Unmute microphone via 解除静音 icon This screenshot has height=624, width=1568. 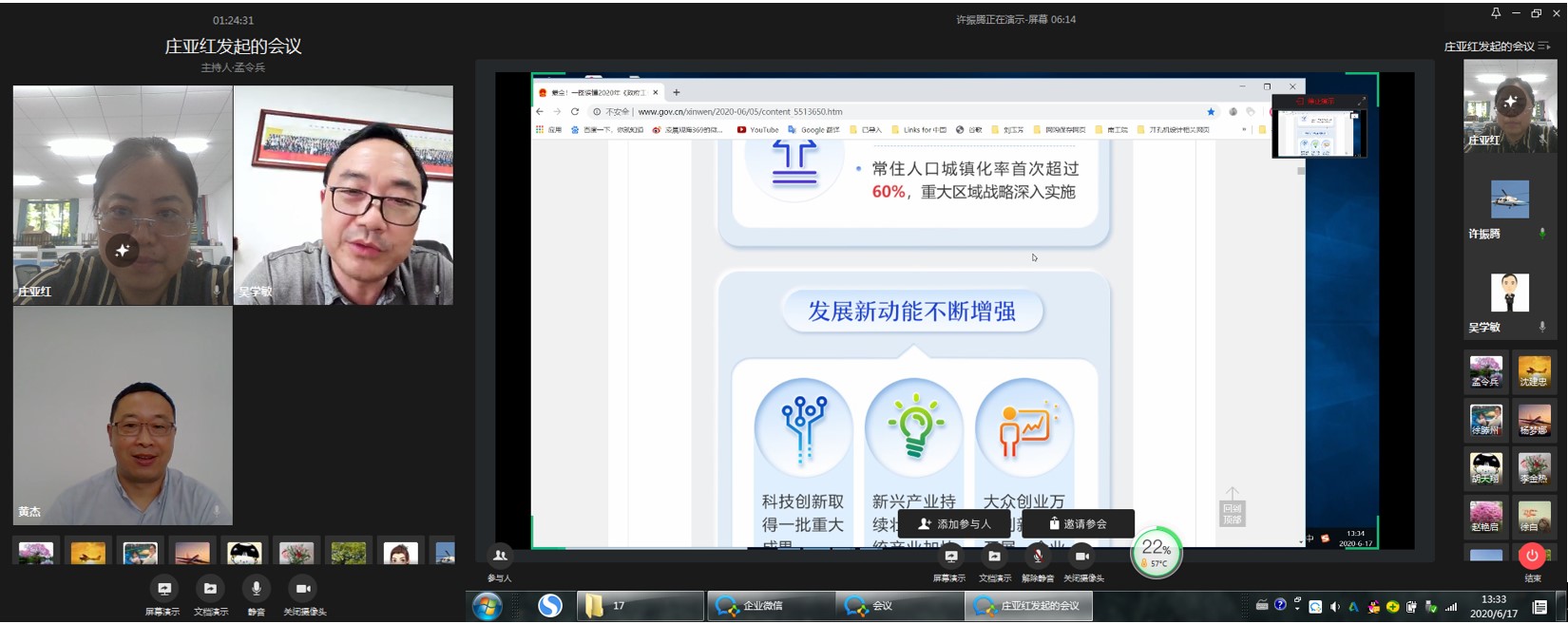point(1038,558)
